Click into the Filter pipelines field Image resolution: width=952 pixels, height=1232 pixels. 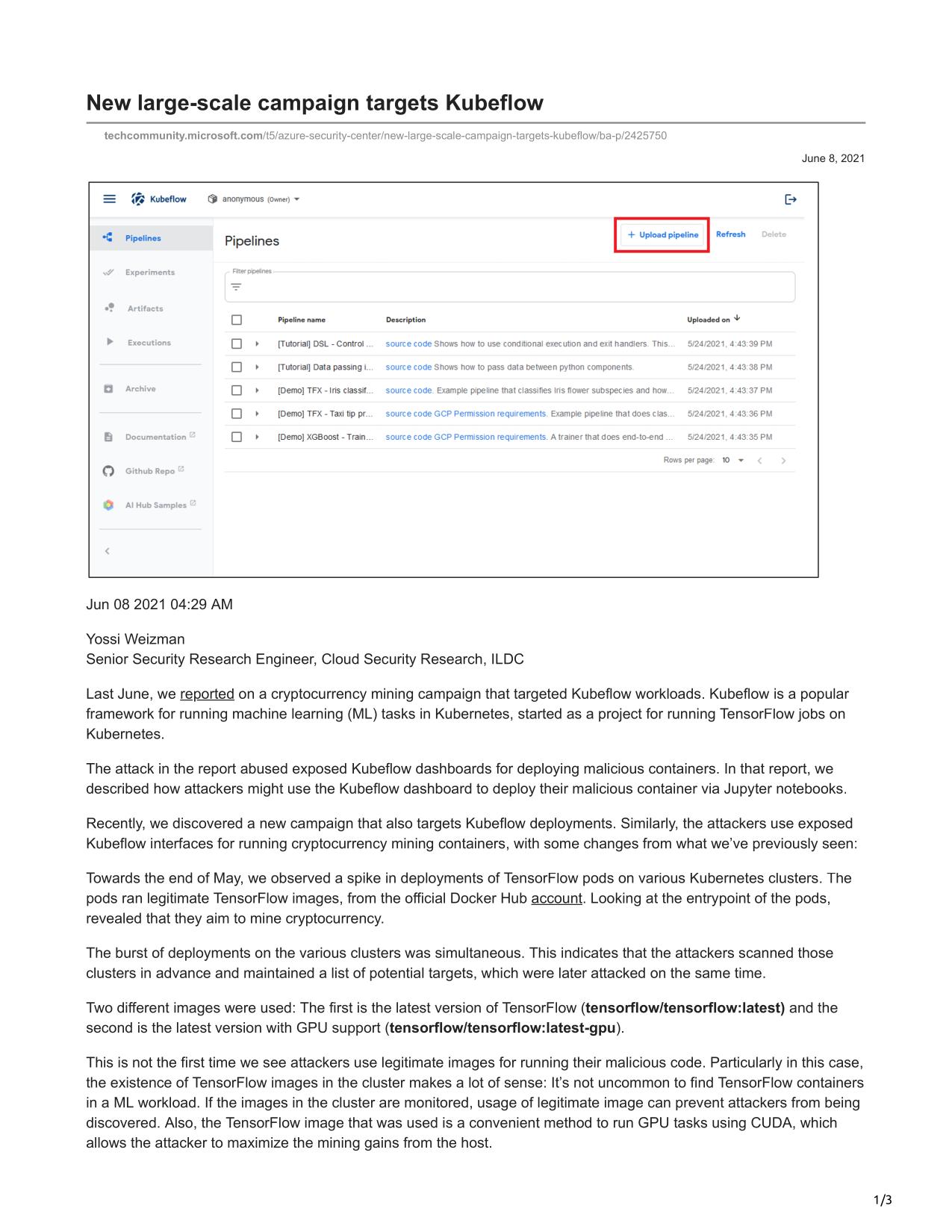tap(510, 287)
